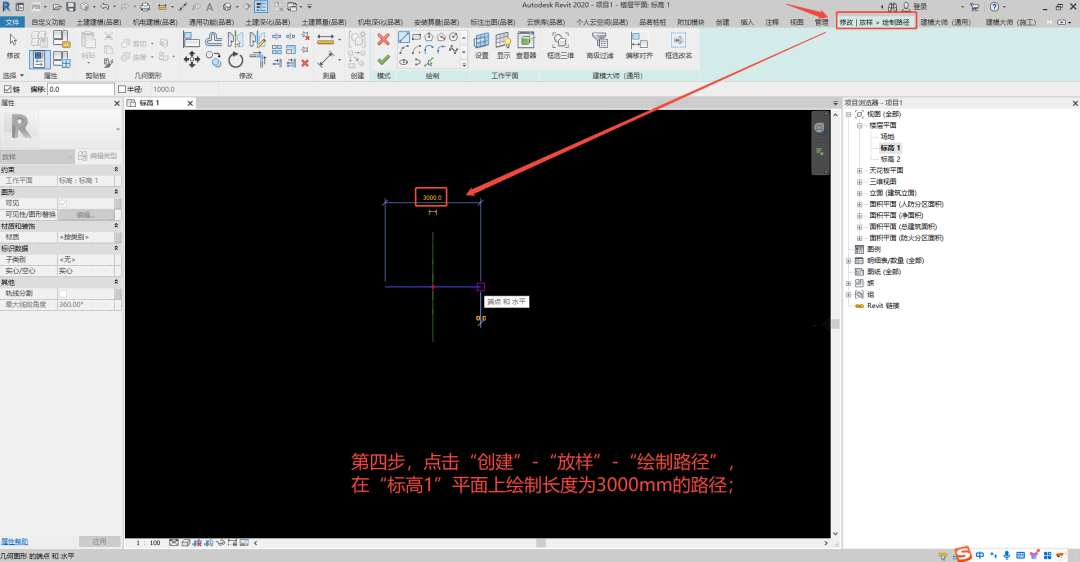
Task: Select the Line draw tool
Action: pos(404,37)
